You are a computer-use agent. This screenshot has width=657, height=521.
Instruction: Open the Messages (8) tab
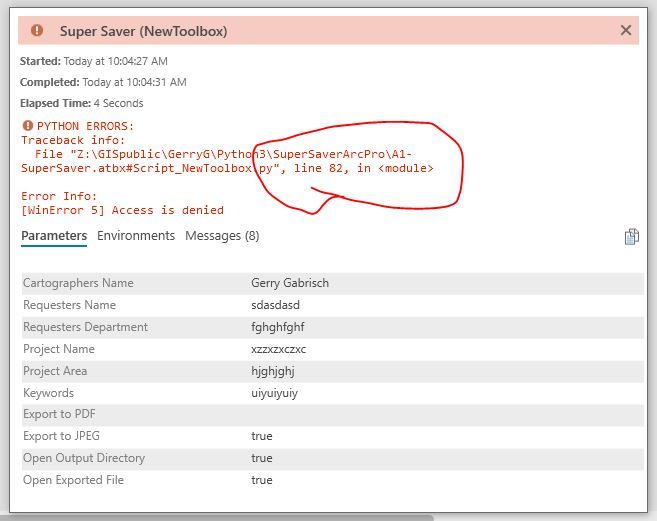pyautogui.click(x=222, y=236)
